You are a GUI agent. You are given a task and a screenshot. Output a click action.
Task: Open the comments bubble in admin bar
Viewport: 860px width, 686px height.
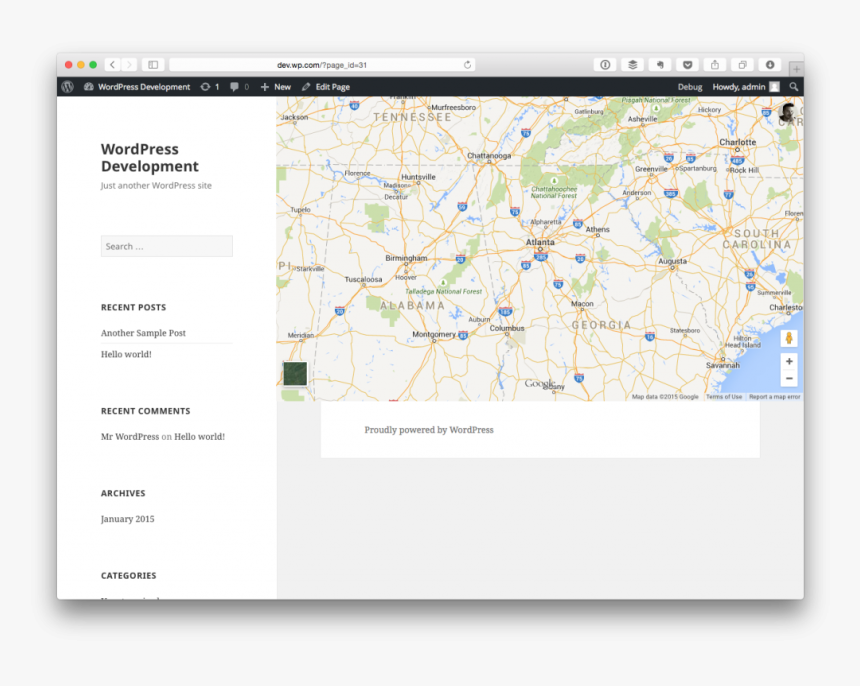click(240, 87)
